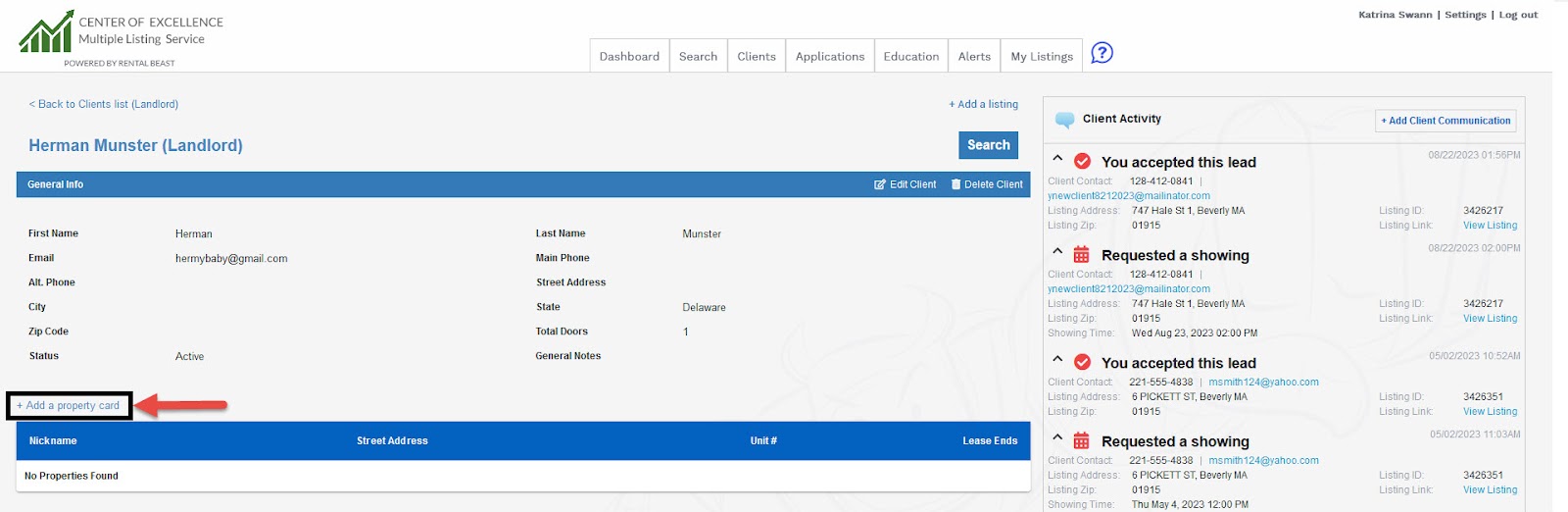
Task: Switch to the Applications tab
Action: tap(830, 56)
